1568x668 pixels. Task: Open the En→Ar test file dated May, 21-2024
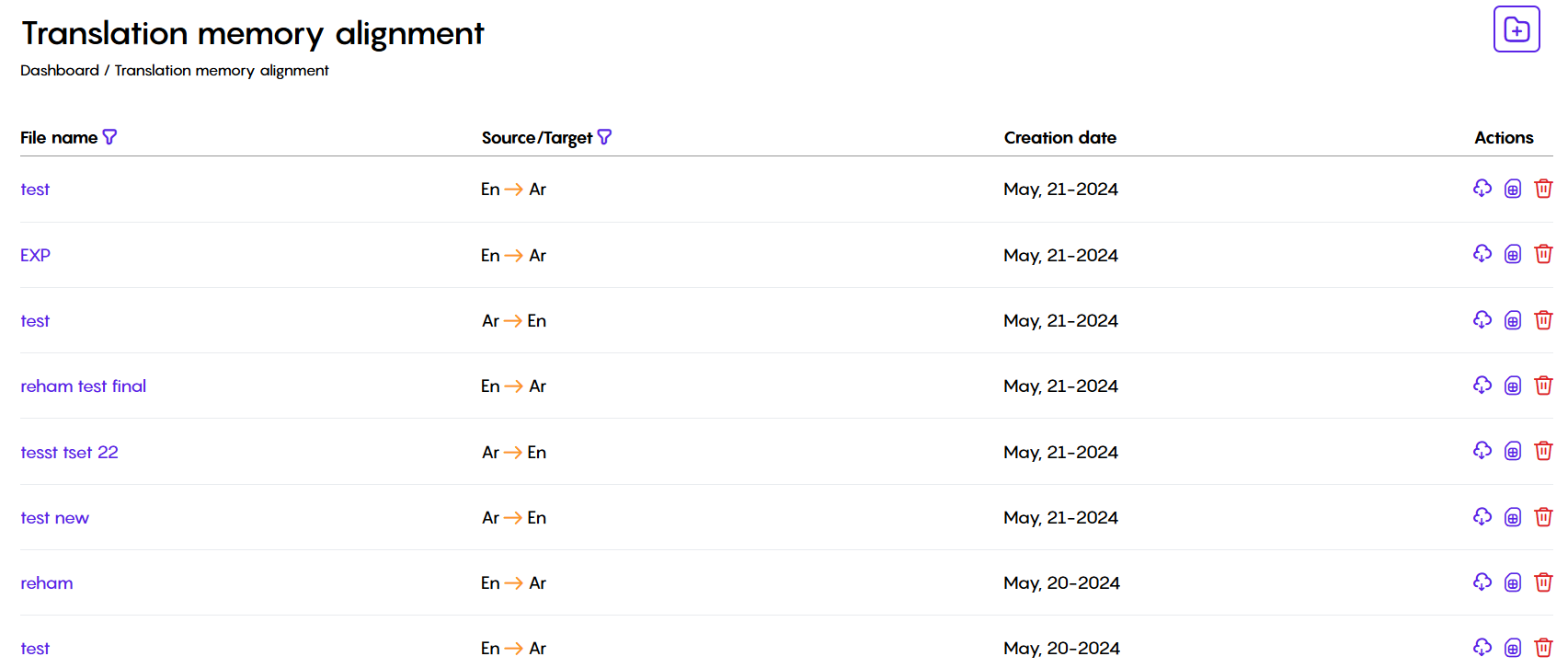pyautogui.click(x=35, y=190)
